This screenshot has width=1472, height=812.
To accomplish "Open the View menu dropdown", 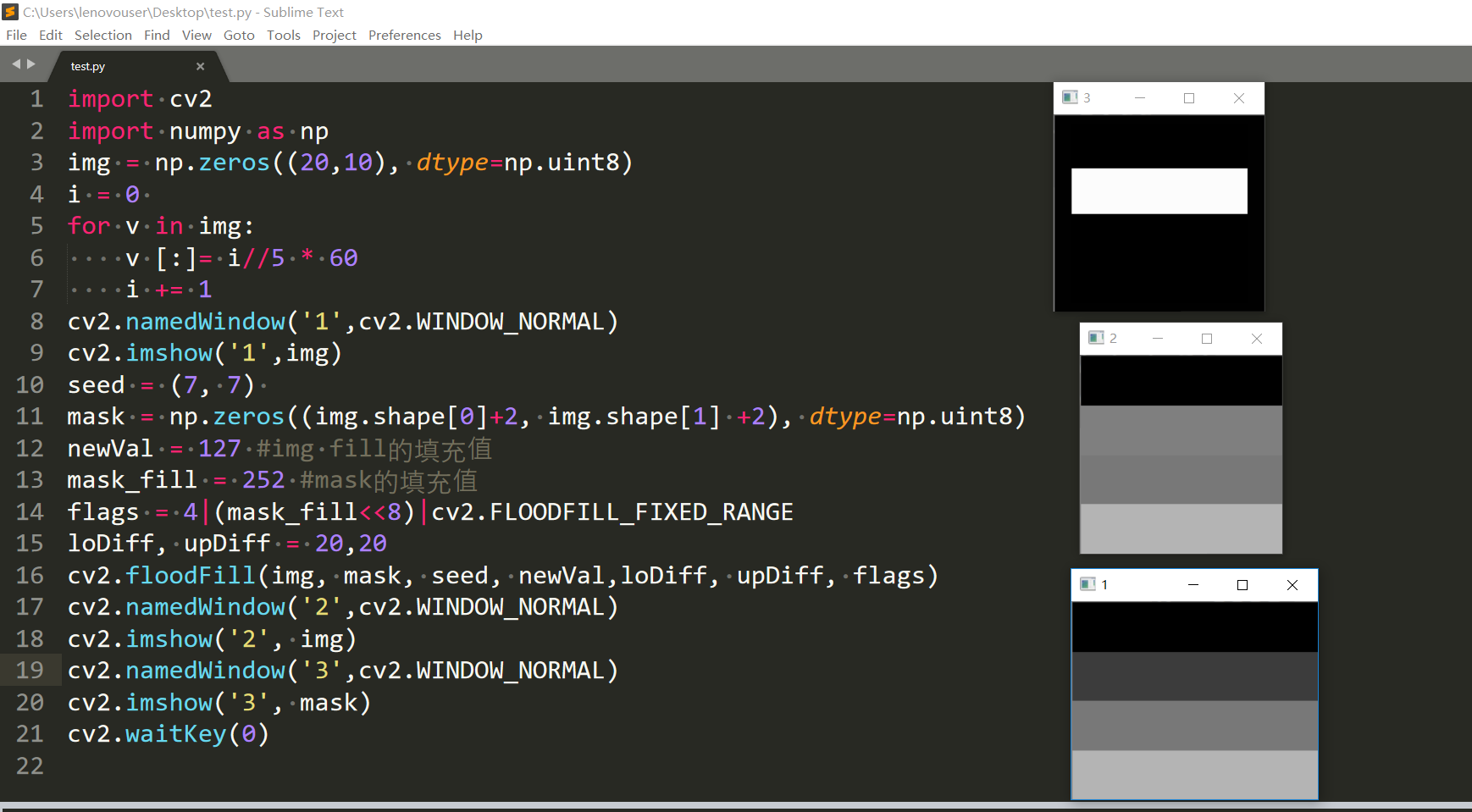I will (196, 35).
